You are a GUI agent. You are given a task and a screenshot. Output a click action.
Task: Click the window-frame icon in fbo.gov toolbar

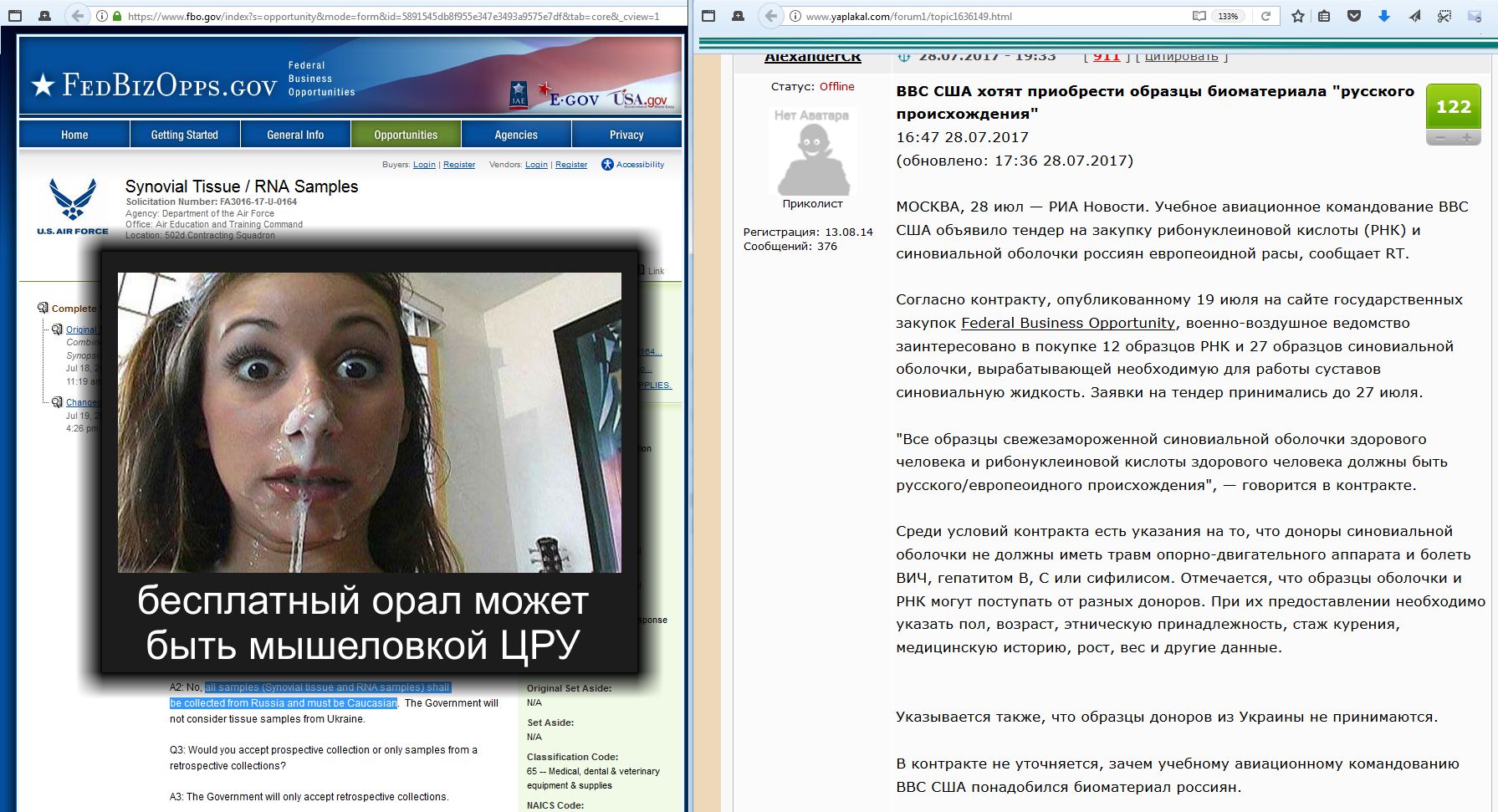tap(15, 16)
